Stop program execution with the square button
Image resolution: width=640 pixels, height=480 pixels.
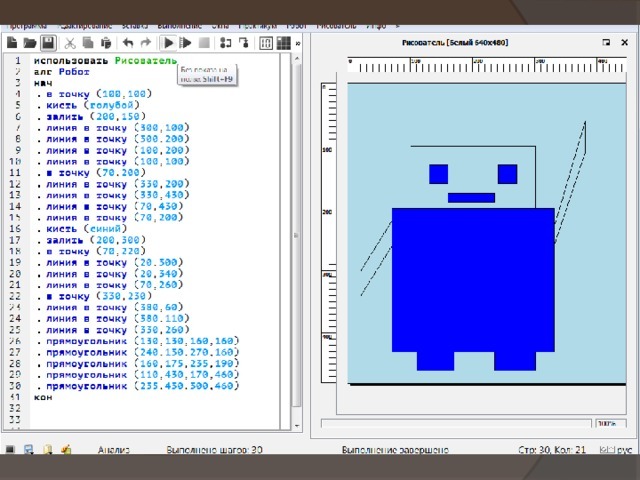click(204, 43)
